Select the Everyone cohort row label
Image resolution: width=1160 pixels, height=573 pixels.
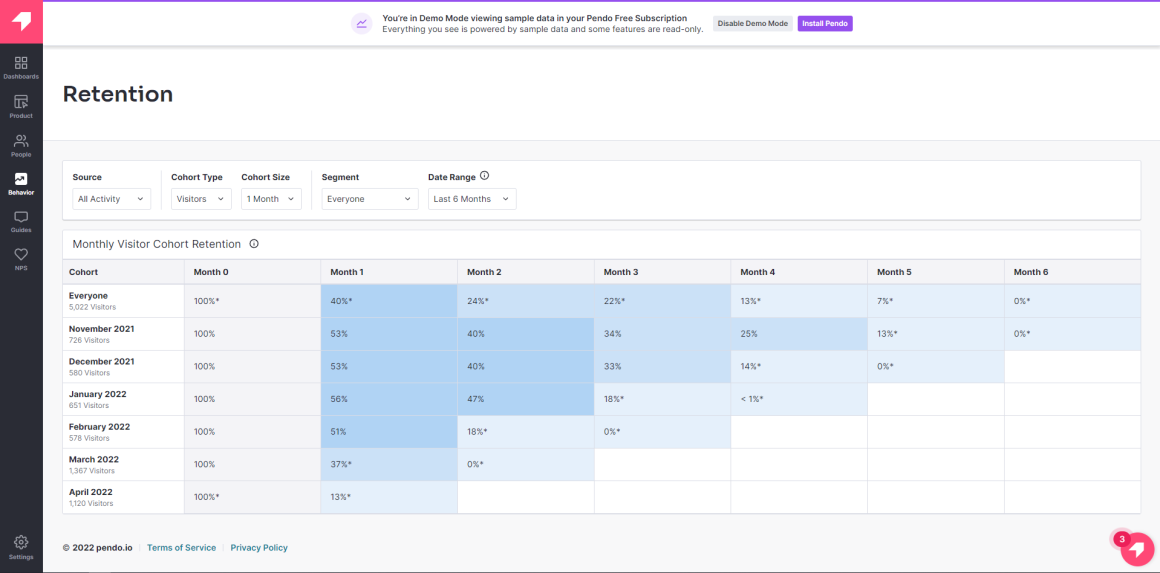click(x=124, y=301)
